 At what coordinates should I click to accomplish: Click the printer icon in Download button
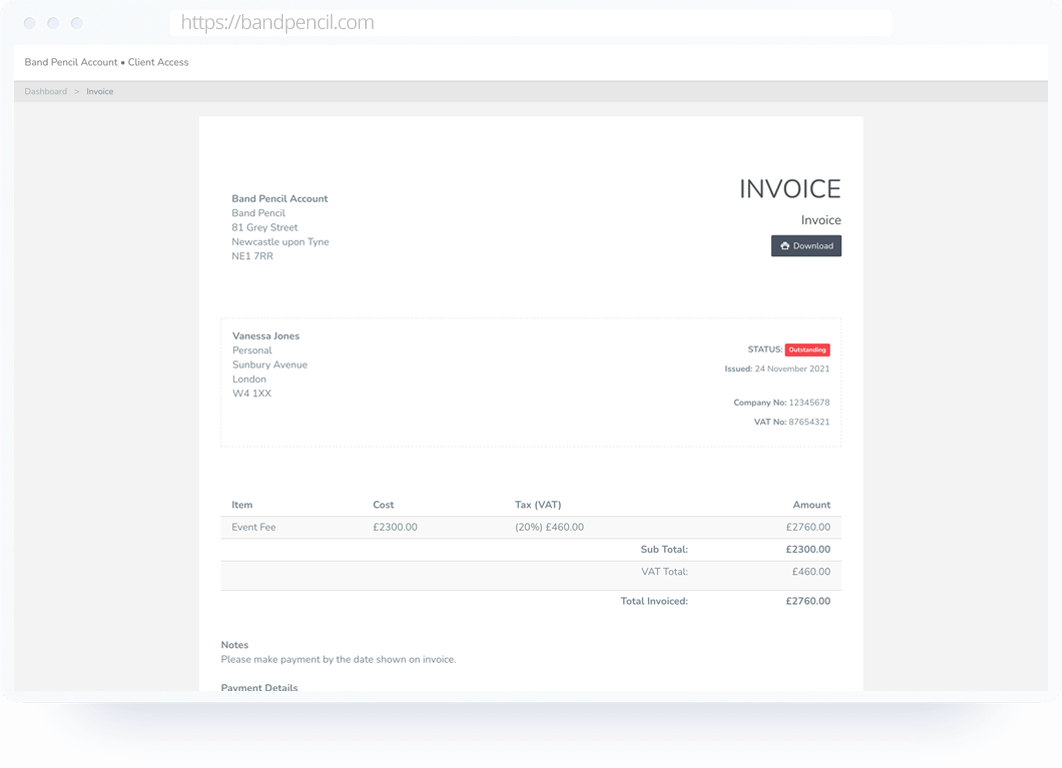click(x=785, y=246)
